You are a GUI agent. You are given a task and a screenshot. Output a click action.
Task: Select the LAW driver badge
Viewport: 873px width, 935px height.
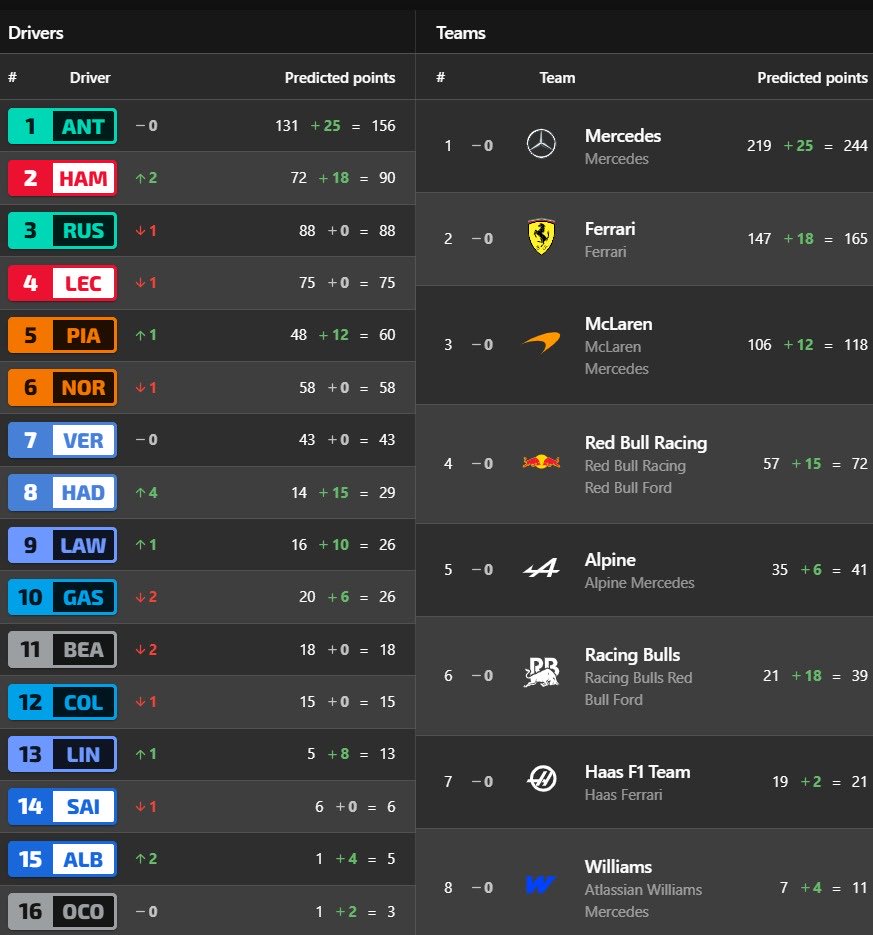pos(62,545)
